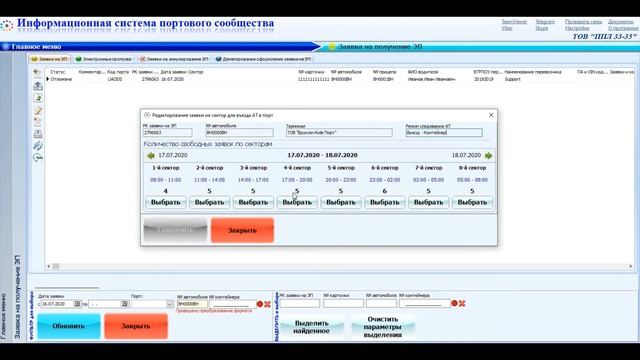The height and width of the screenshot is (360, 640).
Task: Click the № карточки field in selection panel
Action: tap(343, 303)
